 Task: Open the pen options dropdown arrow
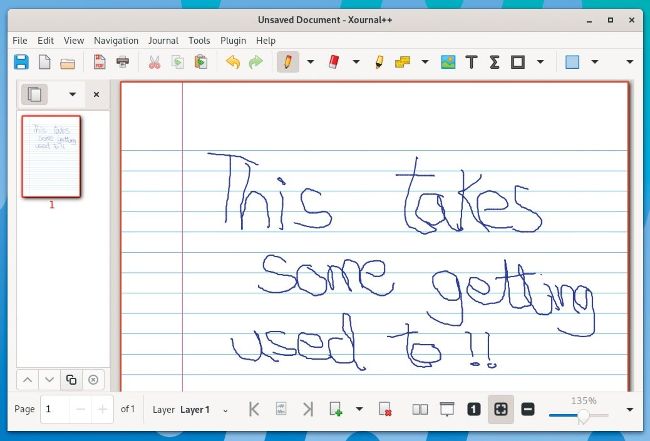310,62
